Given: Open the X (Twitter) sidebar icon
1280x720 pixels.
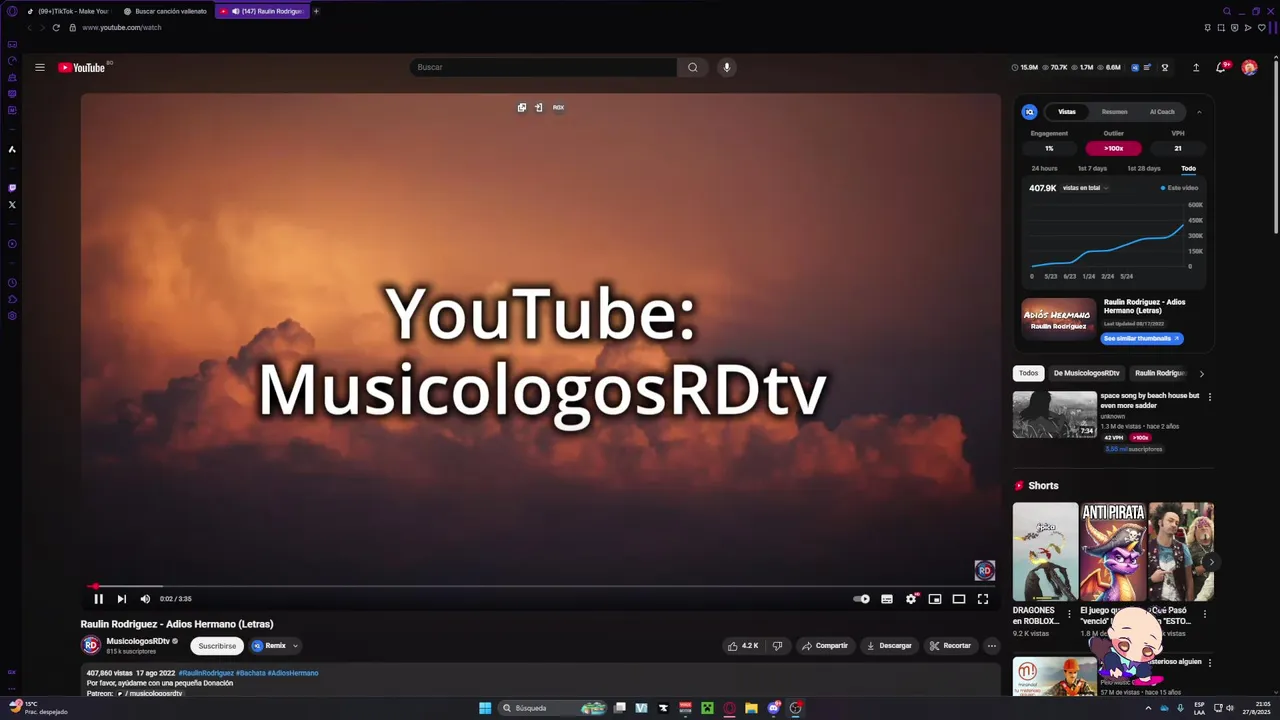Looking at the screenshot, I should tap(12, 204).
